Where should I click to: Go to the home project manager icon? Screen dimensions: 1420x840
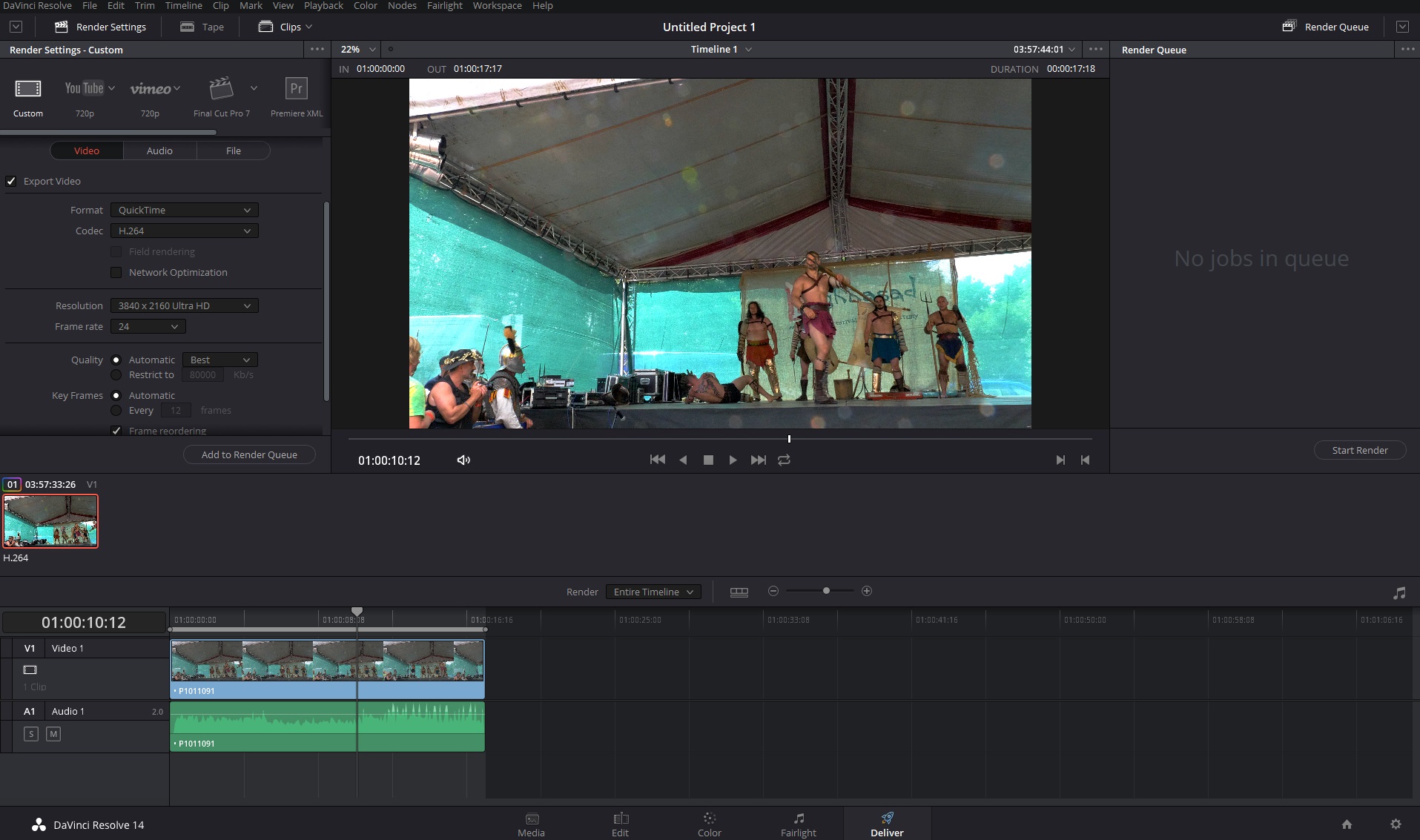click(x=1347, y=824)
